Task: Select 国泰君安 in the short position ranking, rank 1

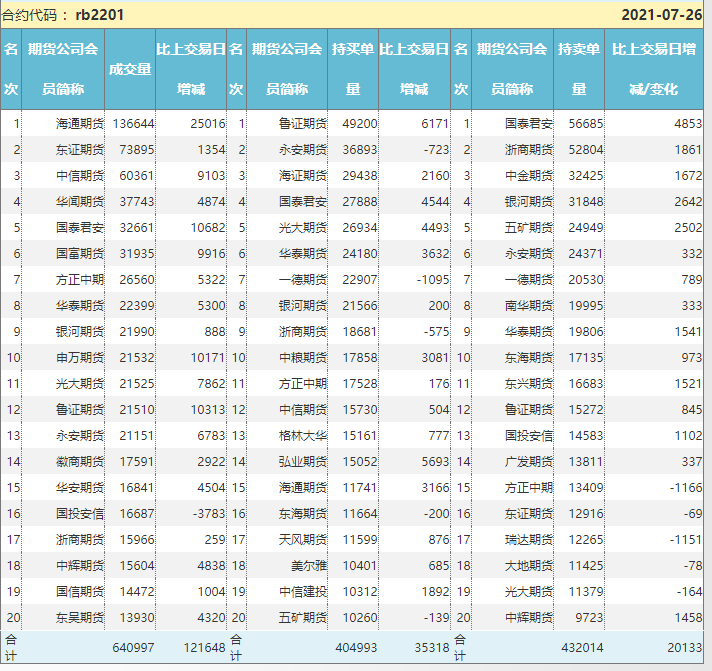Action: 529,124
